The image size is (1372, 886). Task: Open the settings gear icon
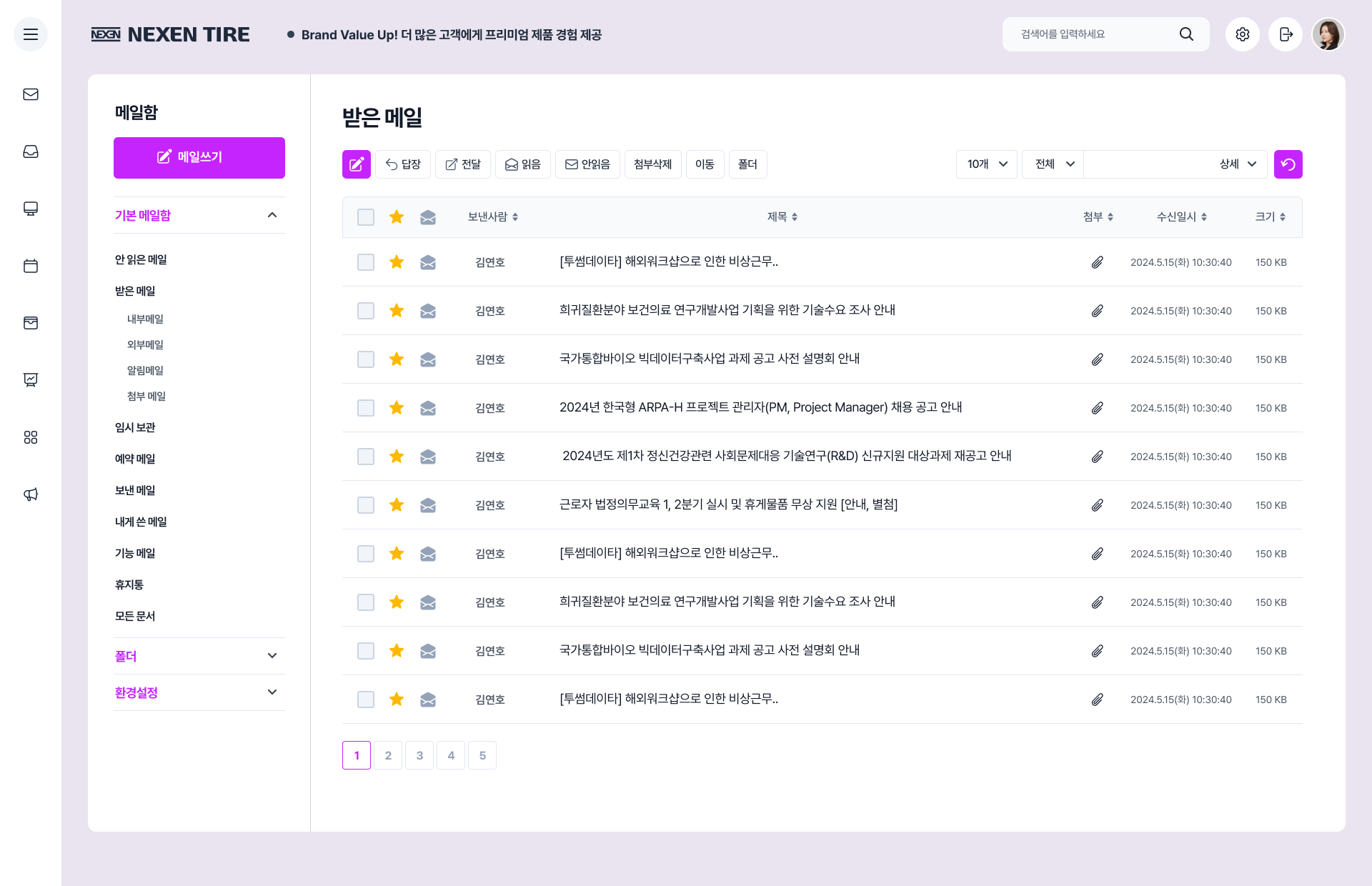[x=1242, y=34]
